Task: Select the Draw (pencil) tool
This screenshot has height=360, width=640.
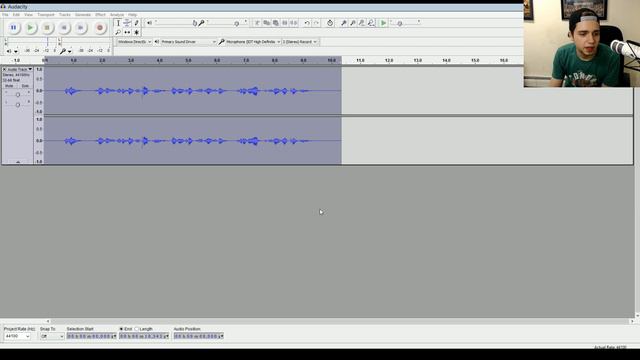Action: tap(136, 23)
